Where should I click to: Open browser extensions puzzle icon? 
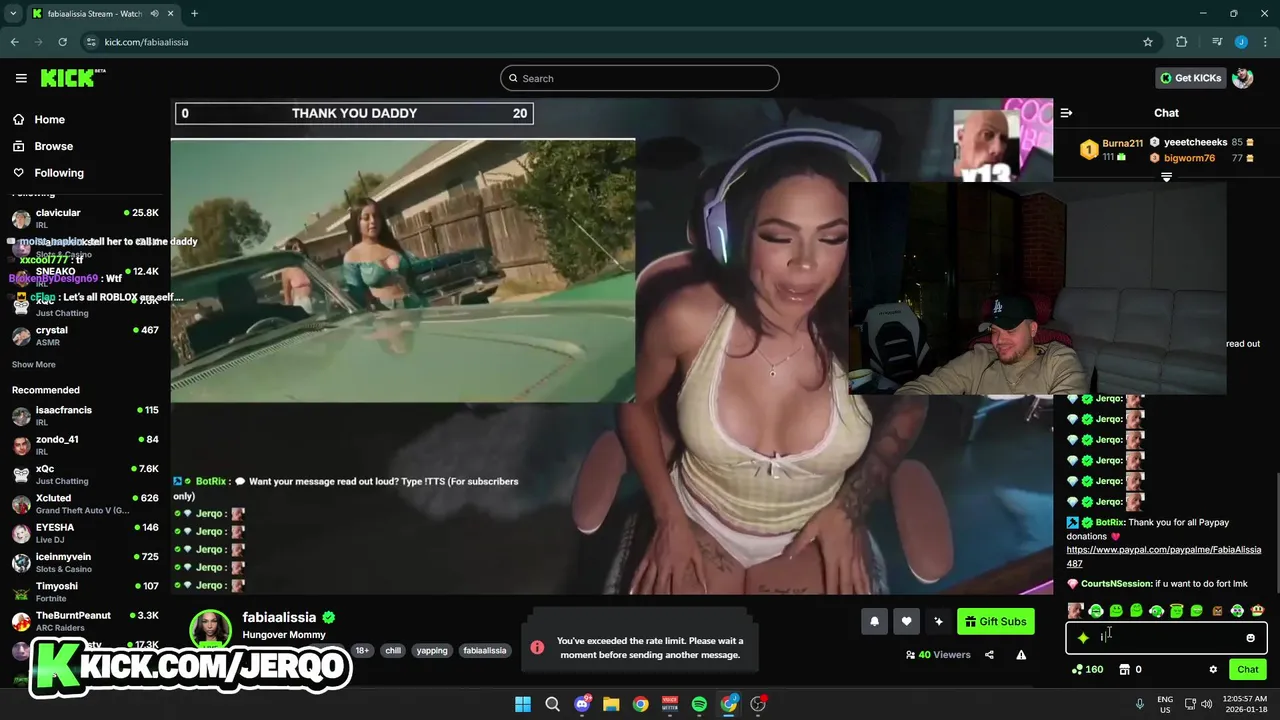pos(1182,42)
